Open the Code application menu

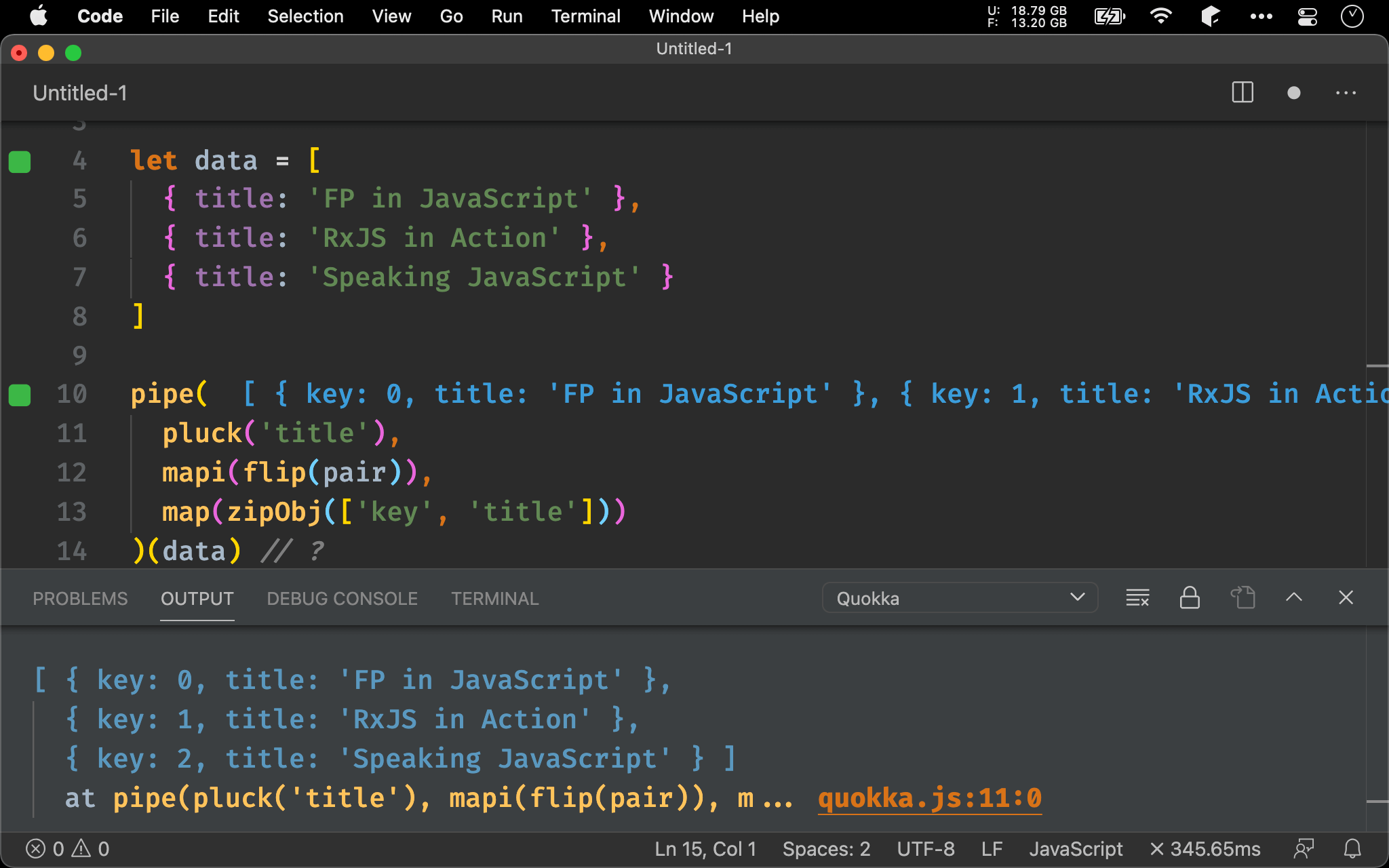coord(100,16)
